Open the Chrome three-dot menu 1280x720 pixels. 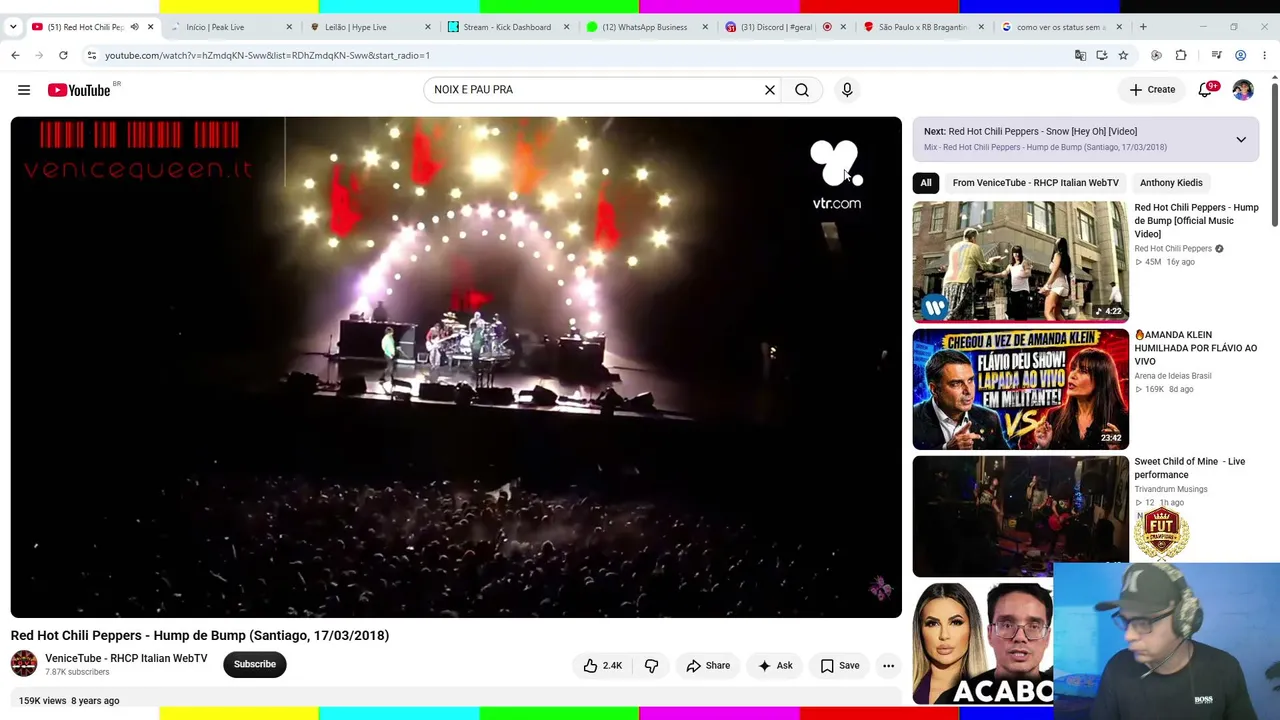tap(1264, 55)
